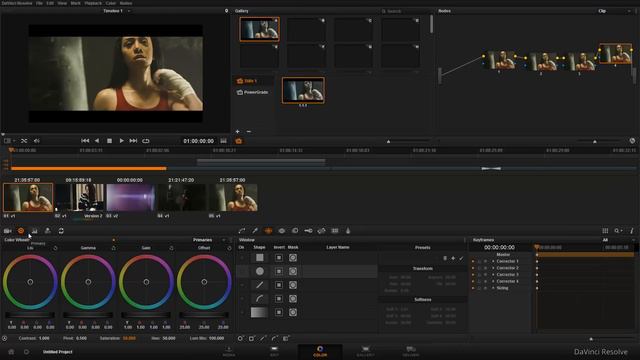Expand the Corrector 3 keyframe track
The image size is (640, 360).
[x=493, y=275]
